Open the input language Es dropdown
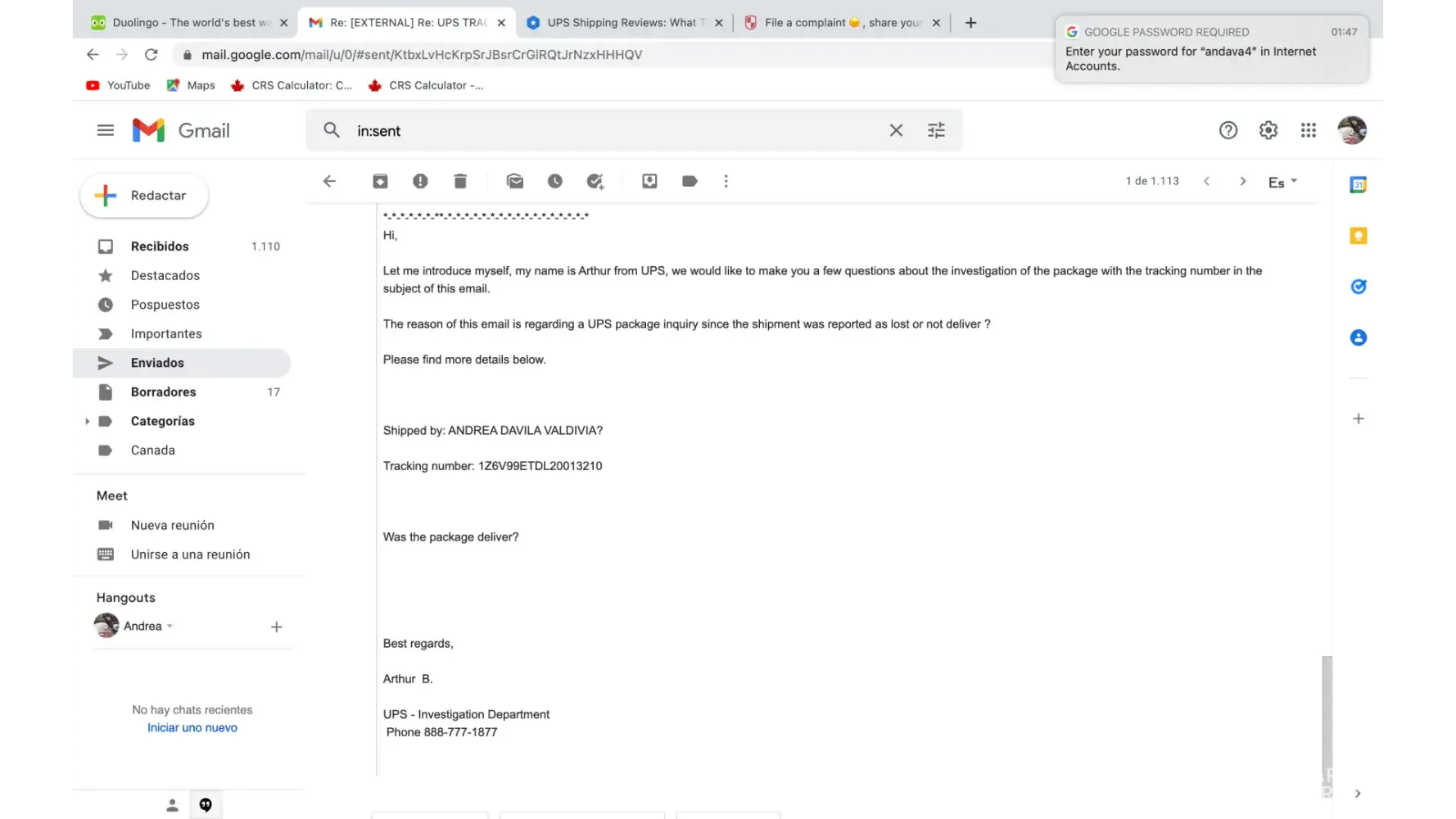The height and width of the screenshot is (819, 1456). pyautogui.click(x=1282, y=182)
